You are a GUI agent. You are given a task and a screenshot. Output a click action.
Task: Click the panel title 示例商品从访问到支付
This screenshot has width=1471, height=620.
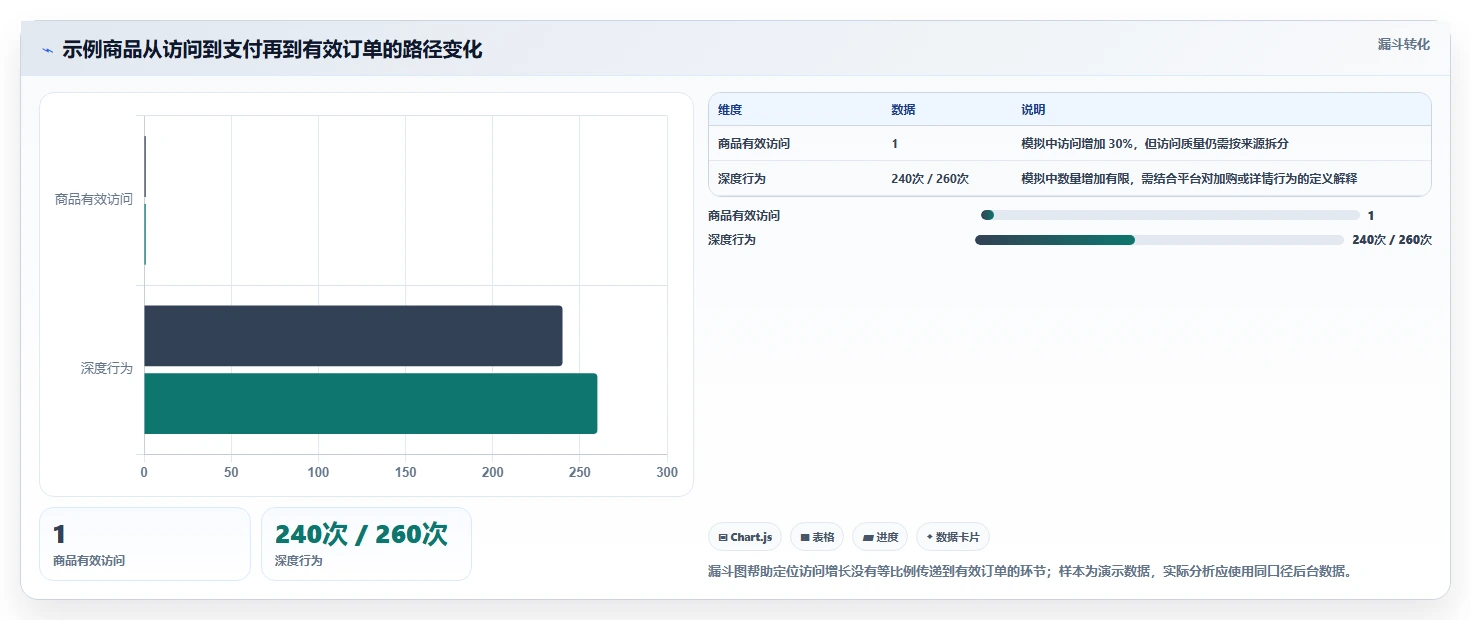(272, 50)
